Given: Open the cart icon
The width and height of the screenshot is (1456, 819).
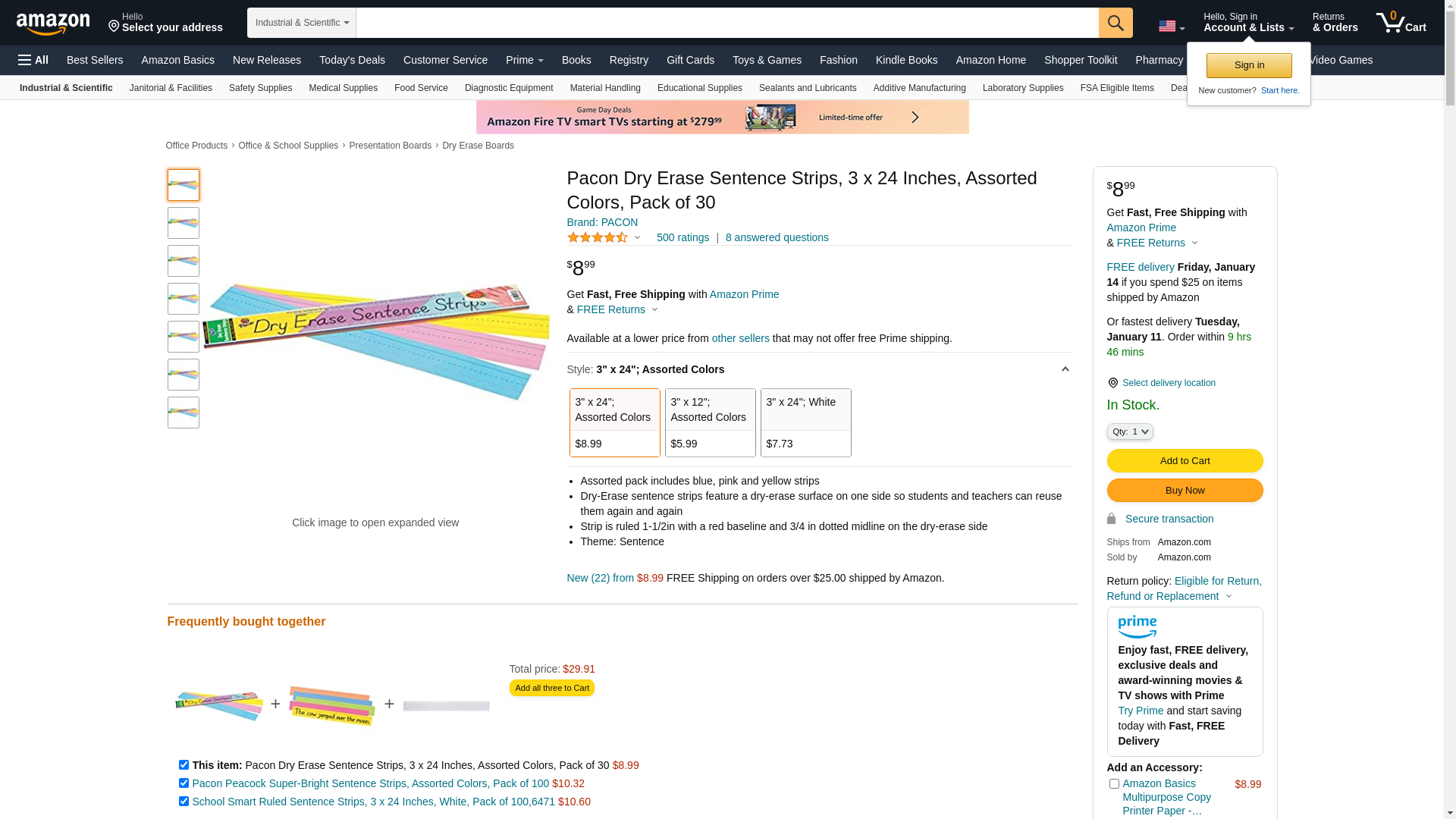Looking at the screenshot, I should click(x=1400, y=23).
